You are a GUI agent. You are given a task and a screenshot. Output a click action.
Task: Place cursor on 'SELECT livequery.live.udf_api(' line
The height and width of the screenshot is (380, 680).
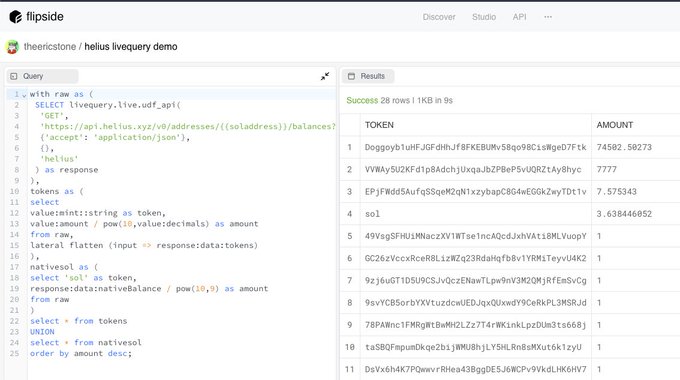pos(108,105)
